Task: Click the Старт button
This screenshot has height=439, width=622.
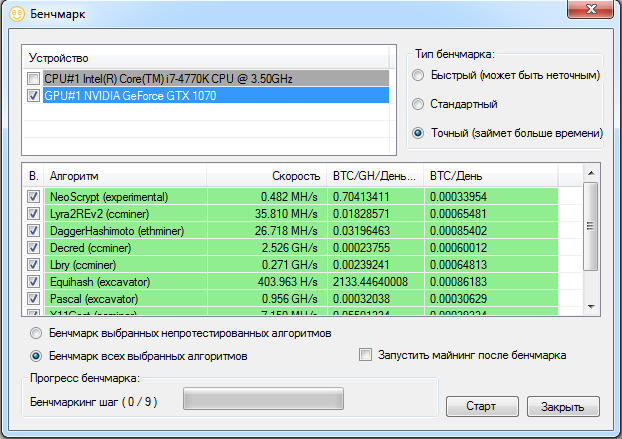Action: [482, 406]
